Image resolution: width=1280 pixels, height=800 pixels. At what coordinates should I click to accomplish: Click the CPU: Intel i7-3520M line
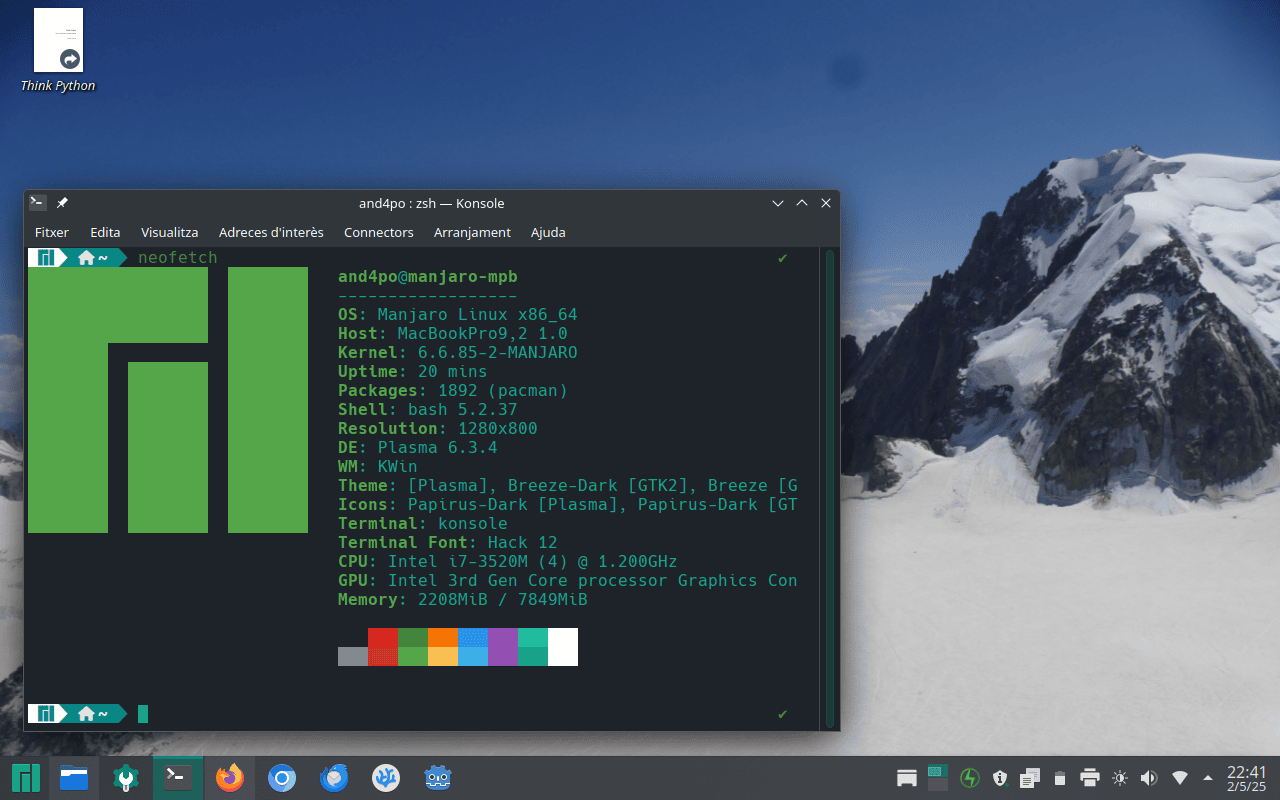[x=508, y=562]
